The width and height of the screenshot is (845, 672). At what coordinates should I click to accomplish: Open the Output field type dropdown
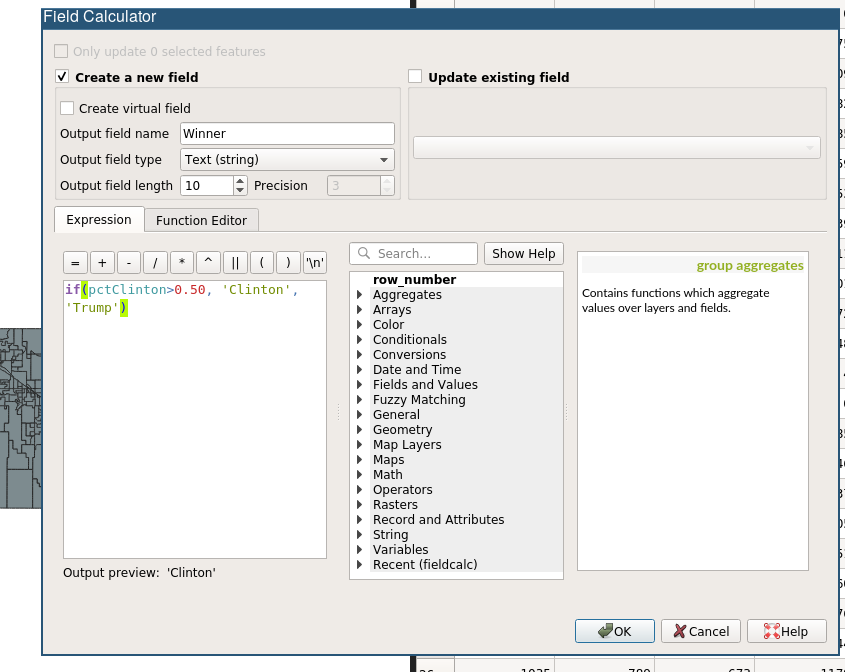287,160
